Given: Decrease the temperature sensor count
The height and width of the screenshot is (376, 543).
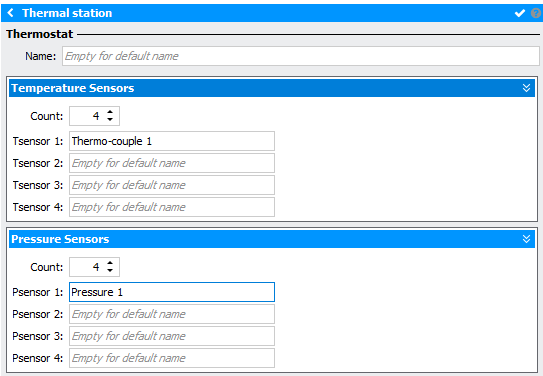Looking at the screenshot, I should tap(110, 119).
